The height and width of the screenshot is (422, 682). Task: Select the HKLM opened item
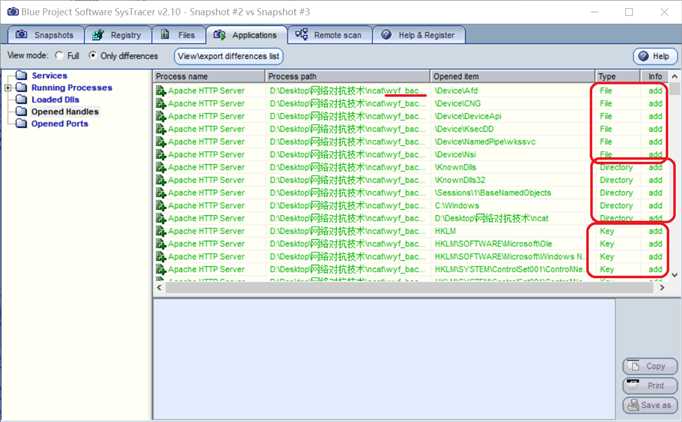[445, 231]
